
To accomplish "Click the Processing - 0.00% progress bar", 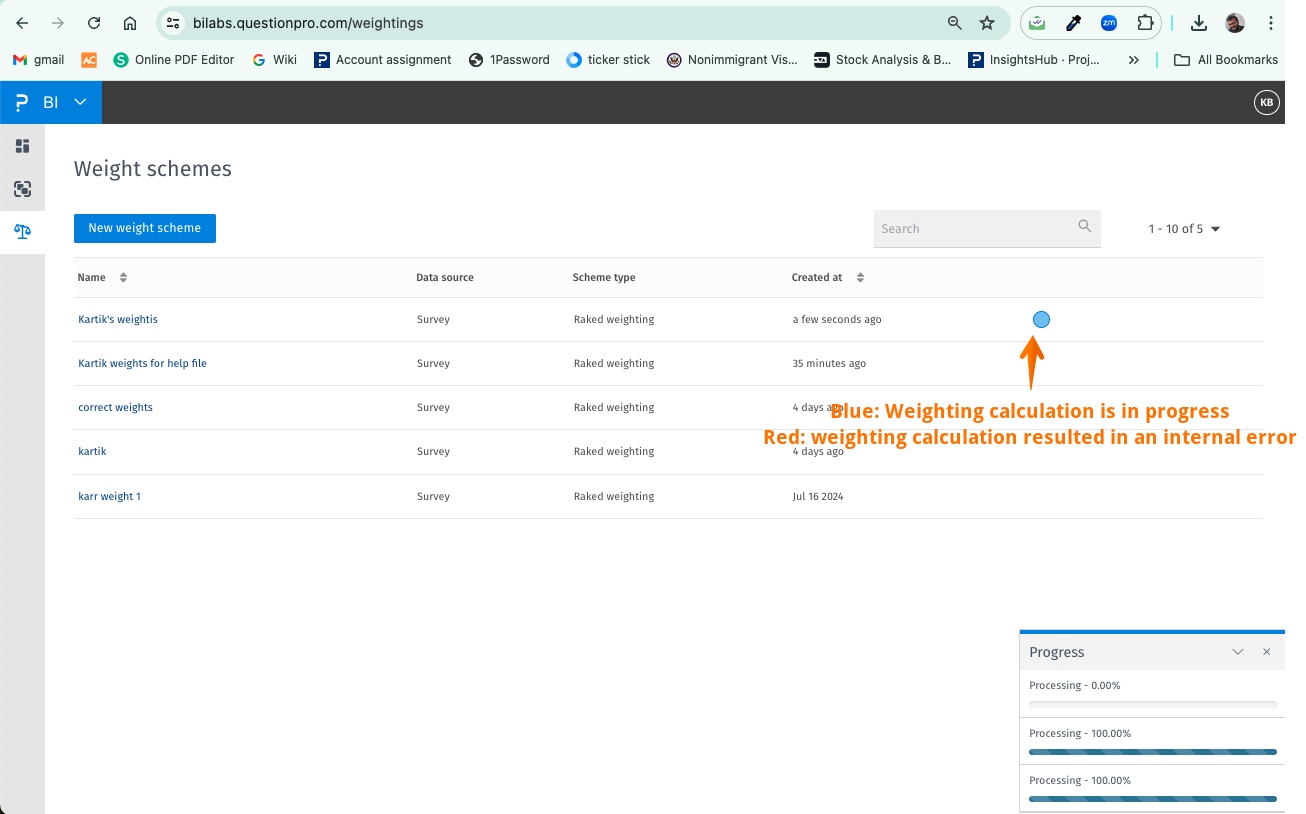I will coord(1153,705).
